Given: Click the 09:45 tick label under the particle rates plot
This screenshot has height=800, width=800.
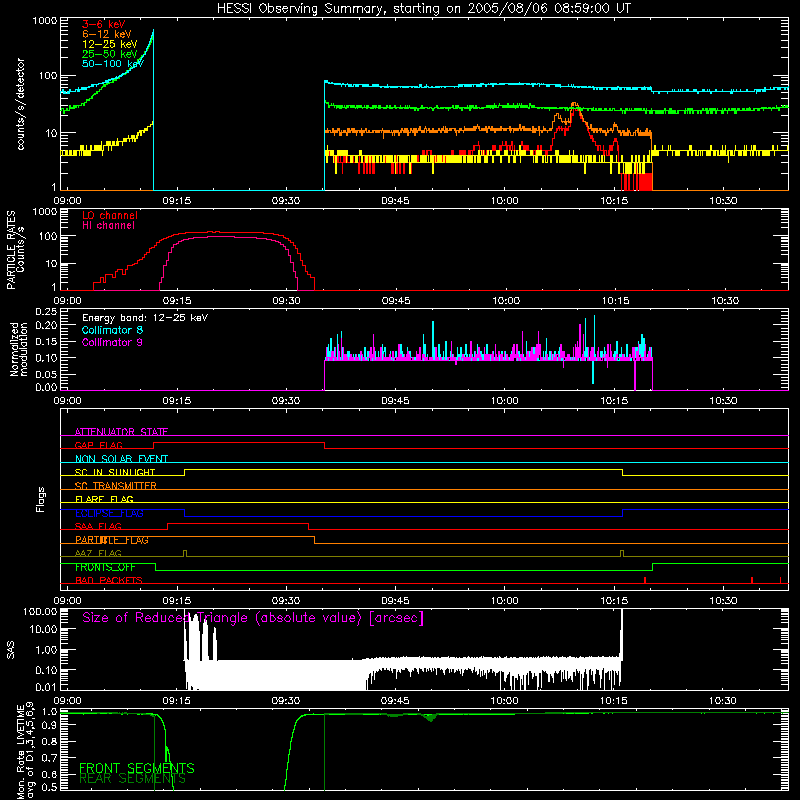Looking at the screenshot, I should pyautogui.click(x=396, y=301).
